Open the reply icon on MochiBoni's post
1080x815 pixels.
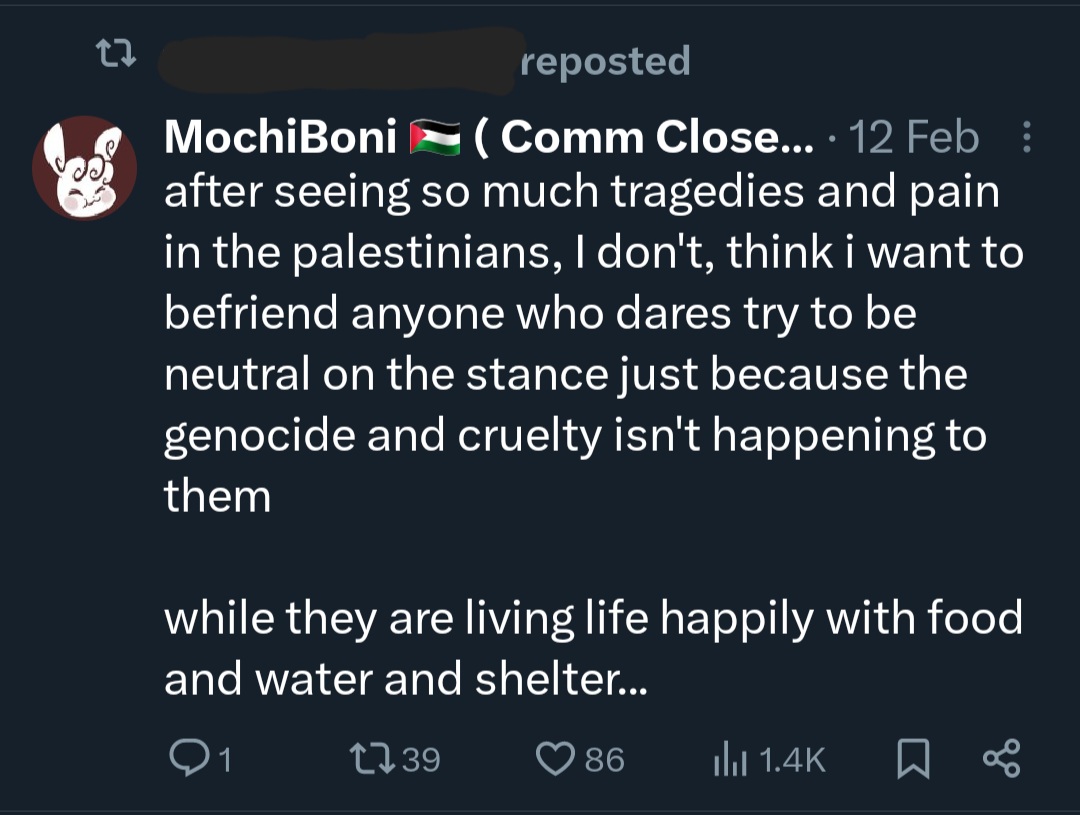click(186, 760)
